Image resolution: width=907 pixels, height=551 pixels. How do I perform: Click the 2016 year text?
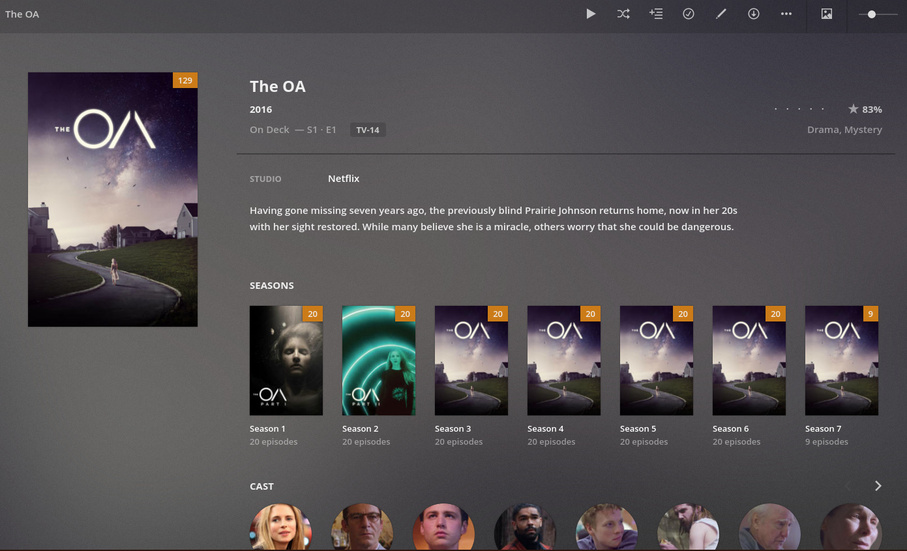tap(260, 109)
